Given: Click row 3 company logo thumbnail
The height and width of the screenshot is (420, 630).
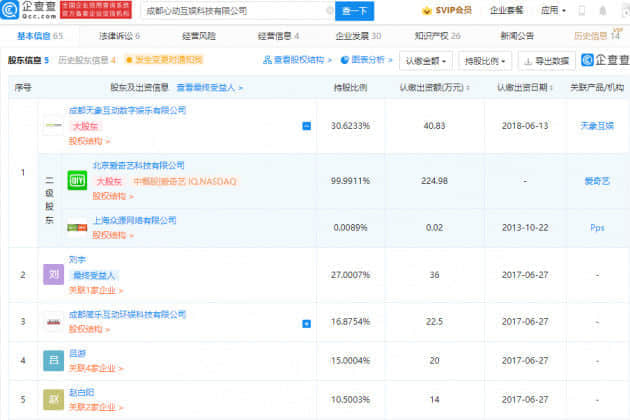Looking at the screenshot, I should click(x=53, y=322).
